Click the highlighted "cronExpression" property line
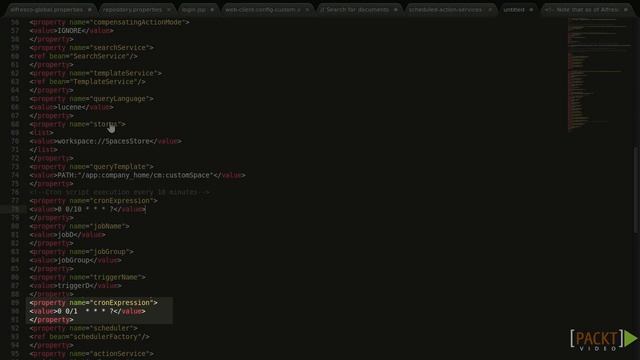640x360 pixels. point(93,303)
